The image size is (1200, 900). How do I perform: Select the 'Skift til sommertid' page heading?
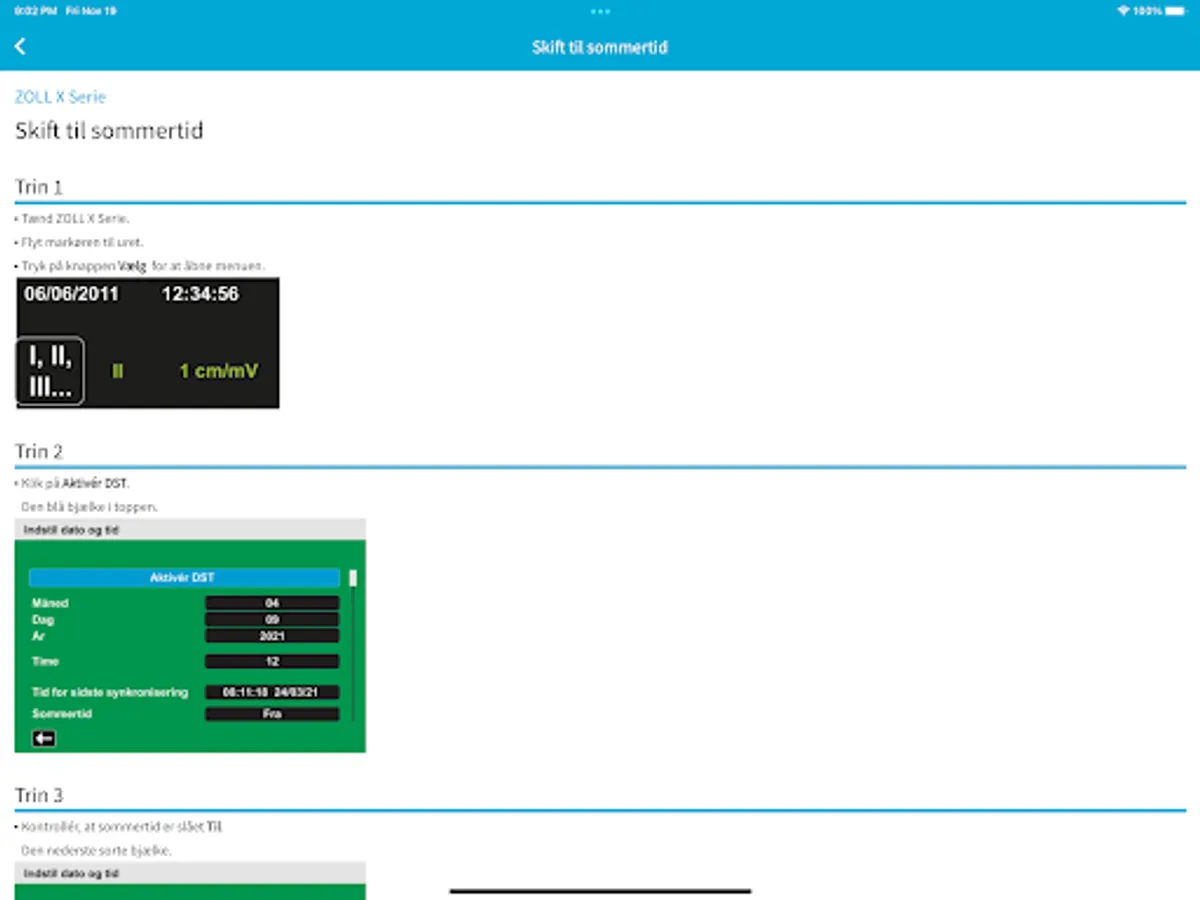[109, 131]
